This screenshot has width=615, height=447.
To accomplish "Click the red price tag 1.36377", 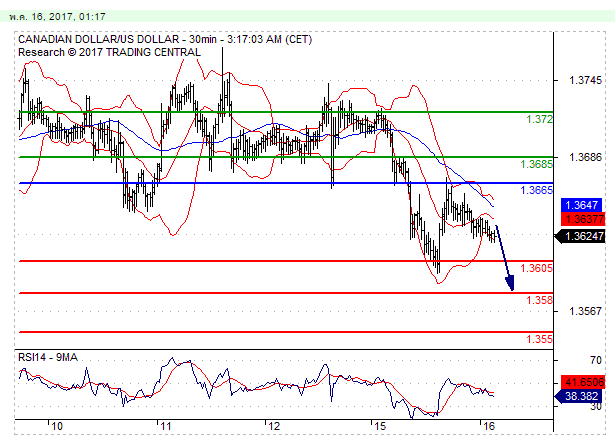I will (583, 219).
